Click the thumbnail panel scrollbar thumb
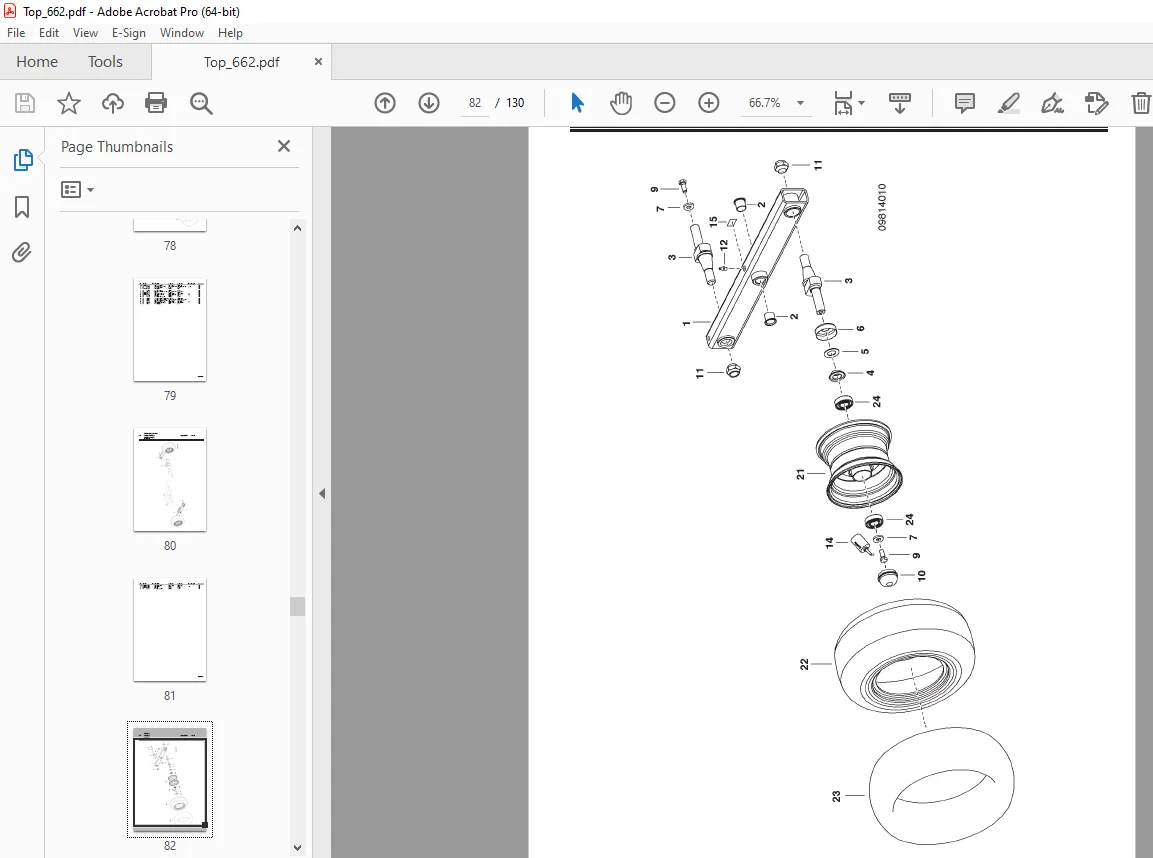Image resolution: width=1153 pixels, height=858 pixels. point(297,607)
